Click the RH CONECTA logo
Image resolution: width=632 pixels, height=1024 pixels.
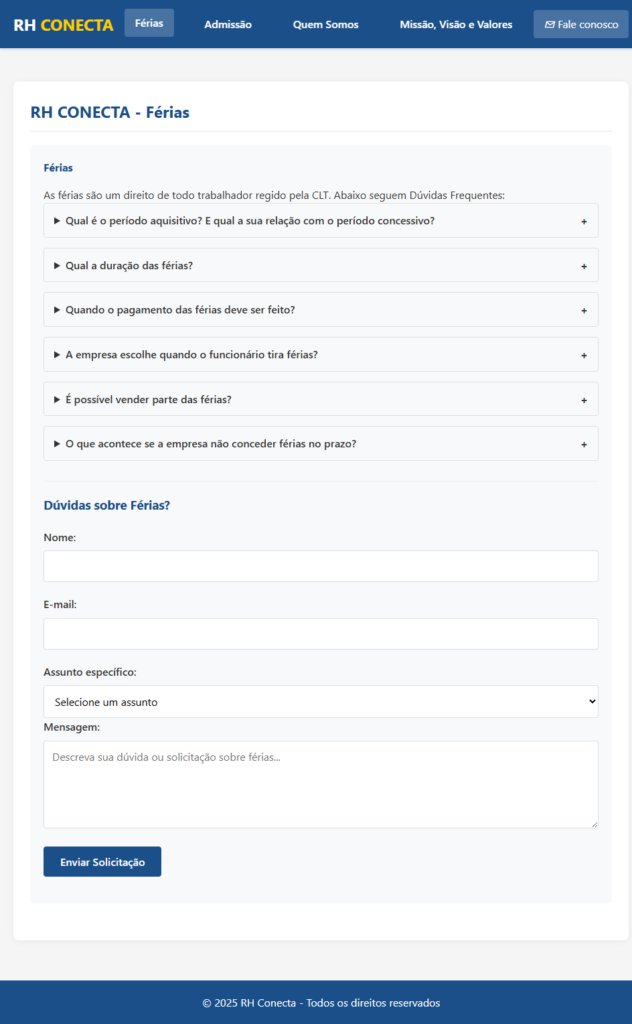pos(63,25)
